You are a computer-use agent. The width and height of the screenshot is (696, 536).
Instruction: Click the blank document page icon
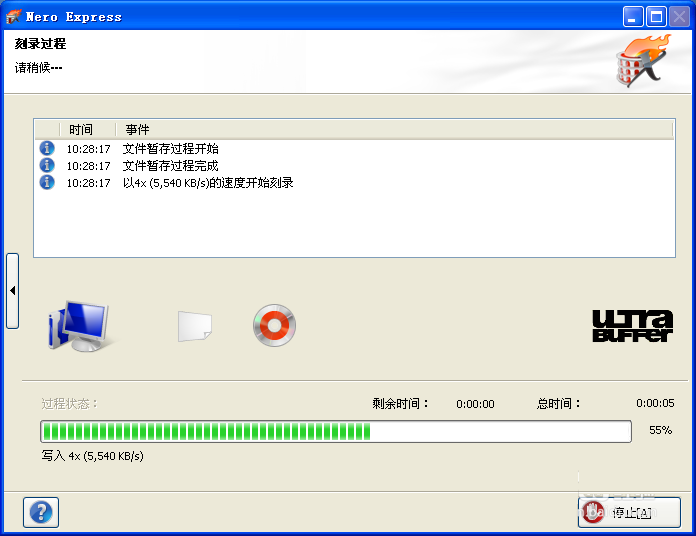click(194, 326)
